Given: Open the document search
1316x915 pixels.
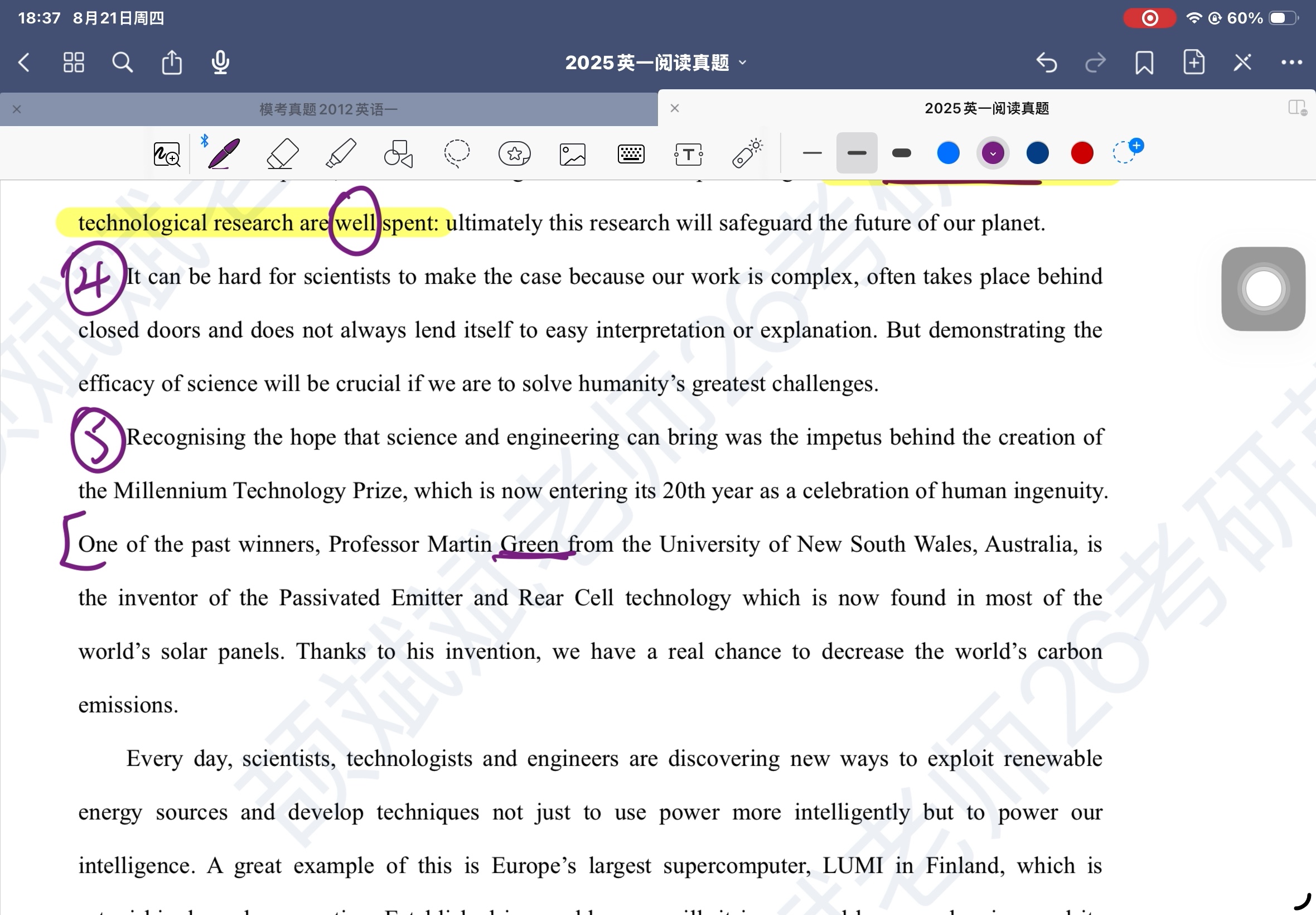Looking at the screenshot, I should (x=122, y=62).
